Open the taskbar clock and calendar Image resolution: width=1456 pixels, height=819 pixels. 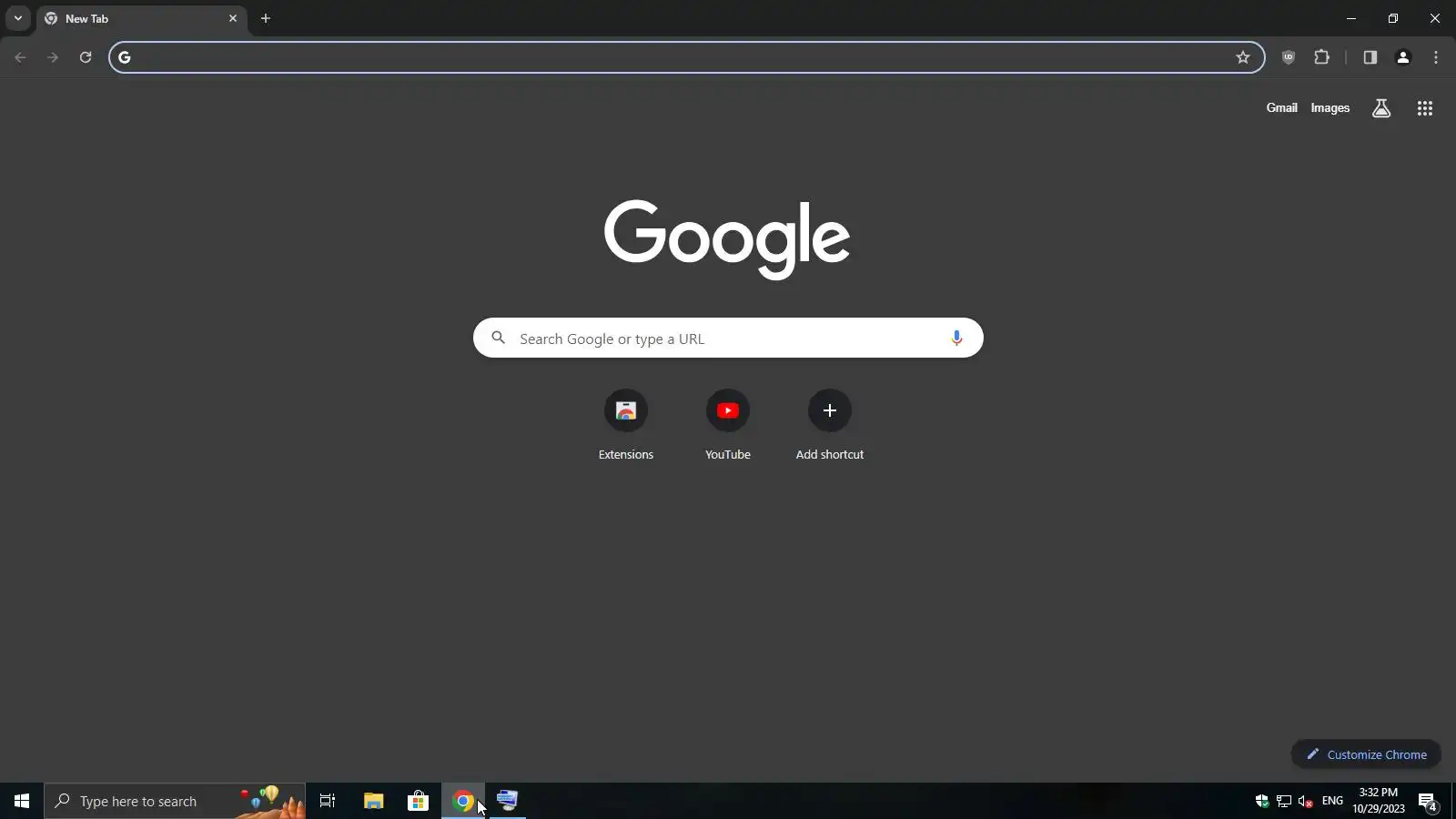tap(1378, 801)
